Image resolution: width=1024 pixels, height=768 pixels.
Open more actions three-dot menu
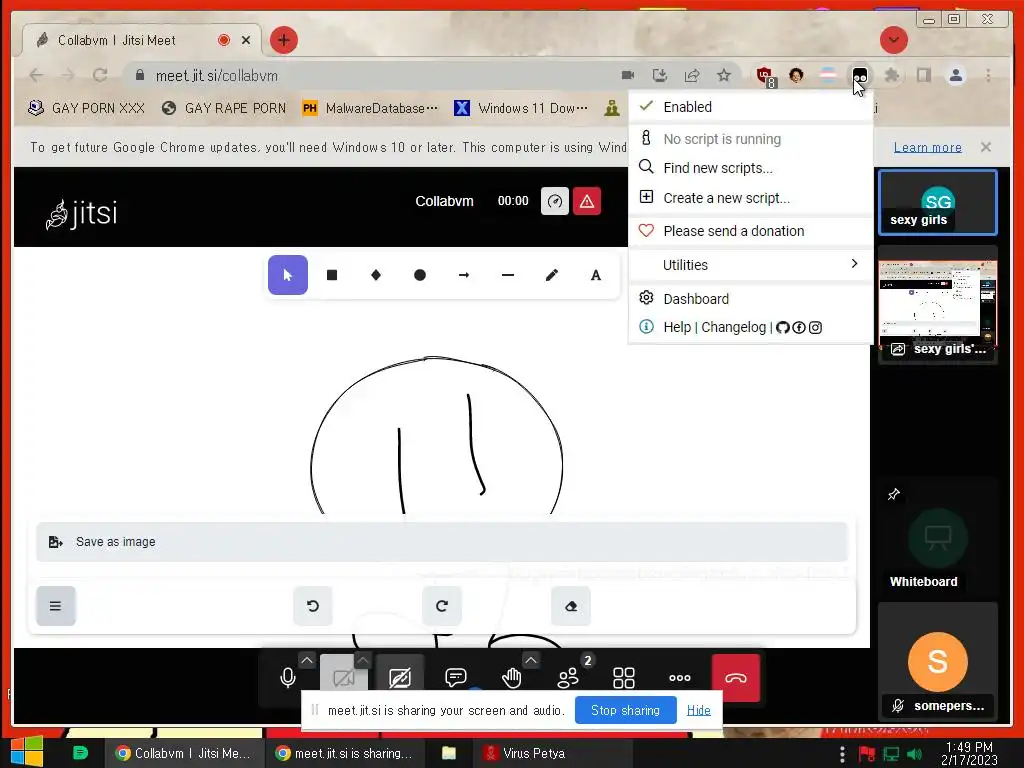tap(680, 678)
